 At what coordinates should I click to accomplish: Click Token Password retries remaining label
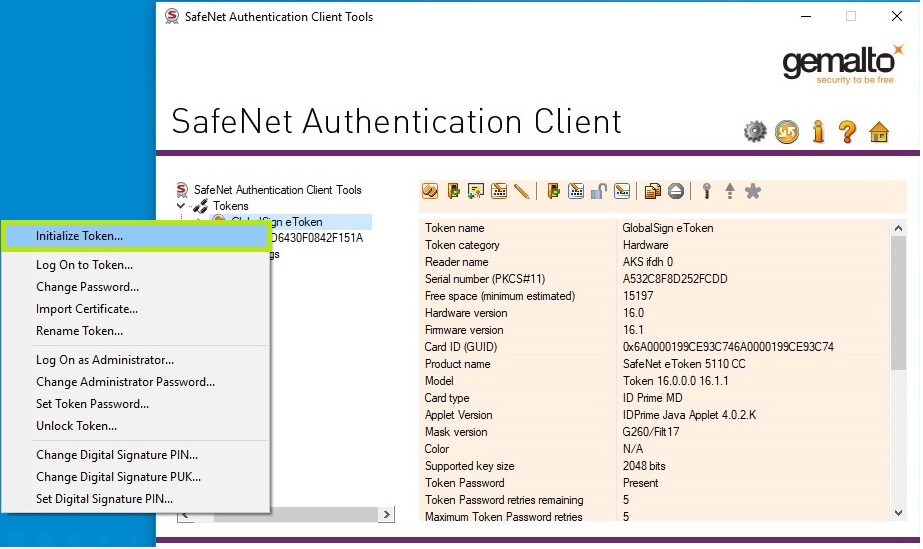tap(504, 500)
